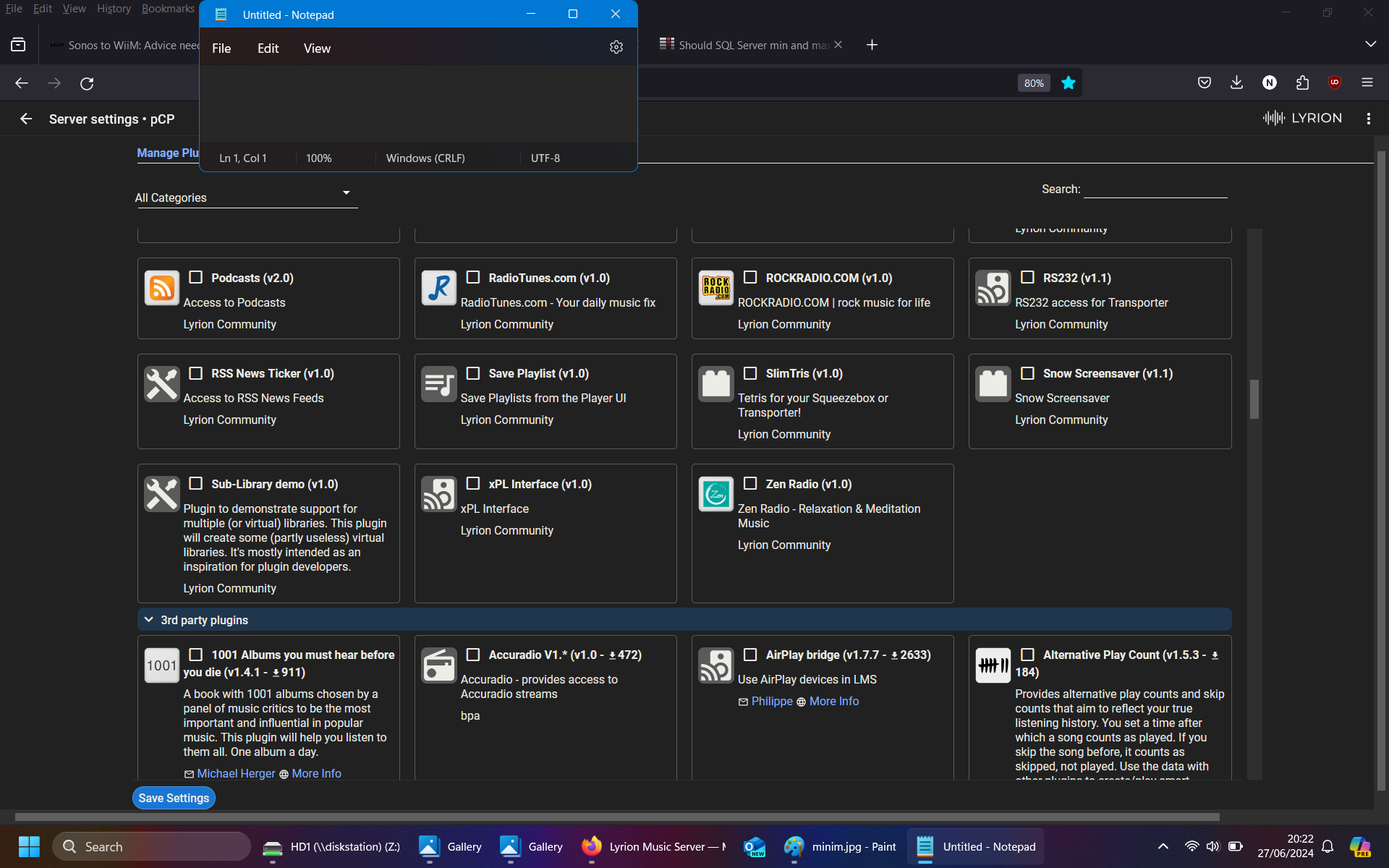Enable the Podcasts plugin checkbox

195,277
